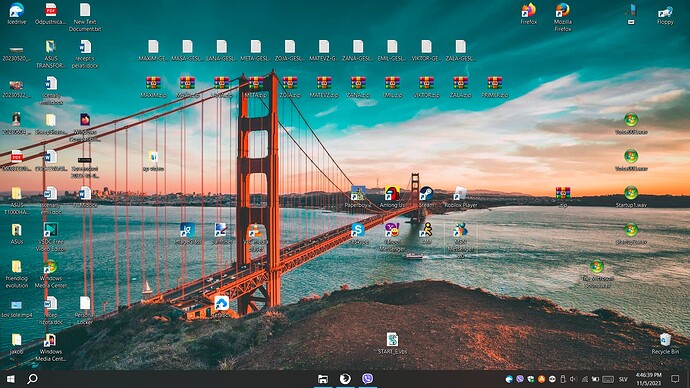Viewport: 690px width, 388px height.
Task: Open the Floppy shortcut icon
Action: [665, 15]
